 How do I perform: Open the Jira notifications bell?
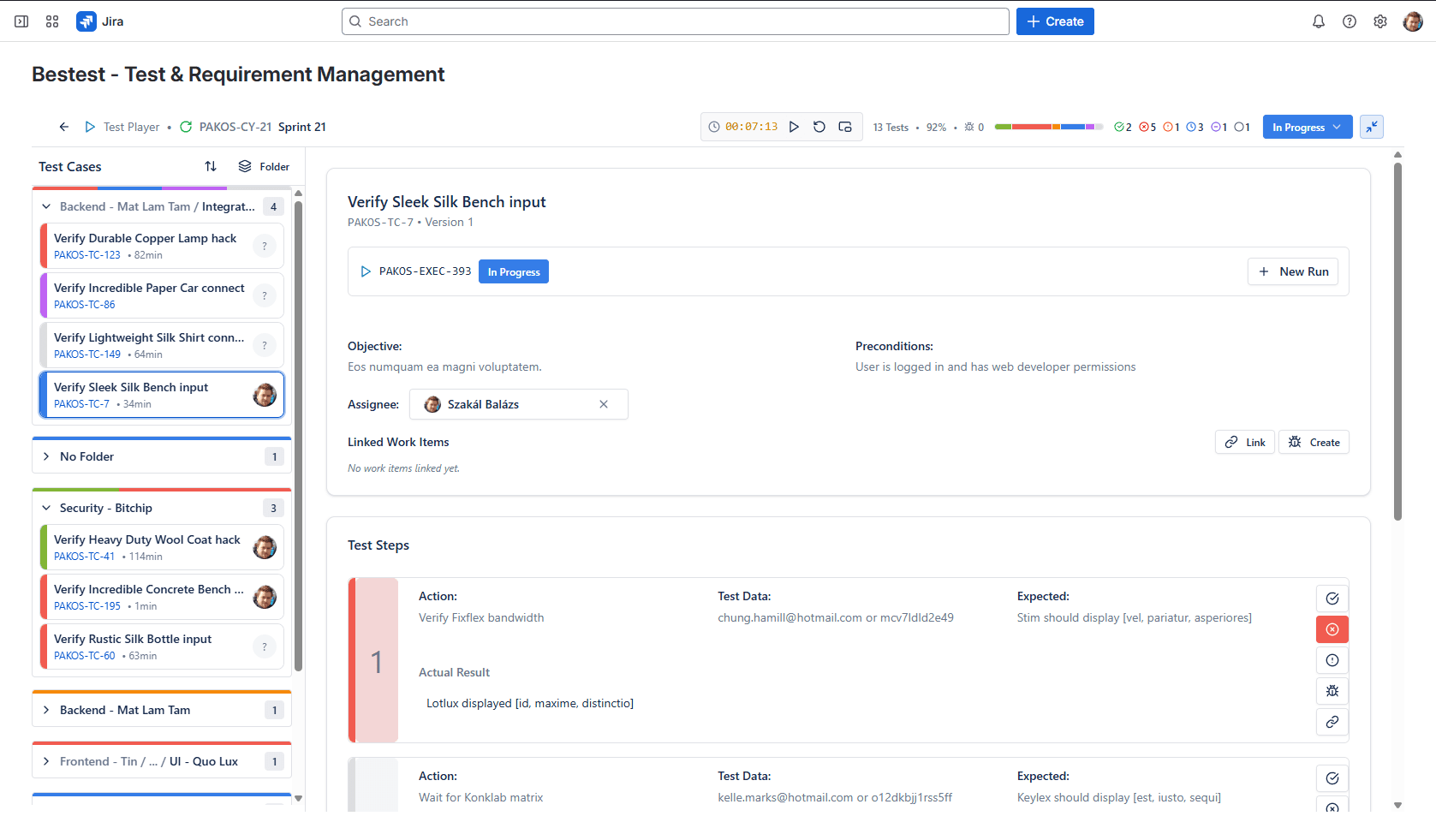1319,21
